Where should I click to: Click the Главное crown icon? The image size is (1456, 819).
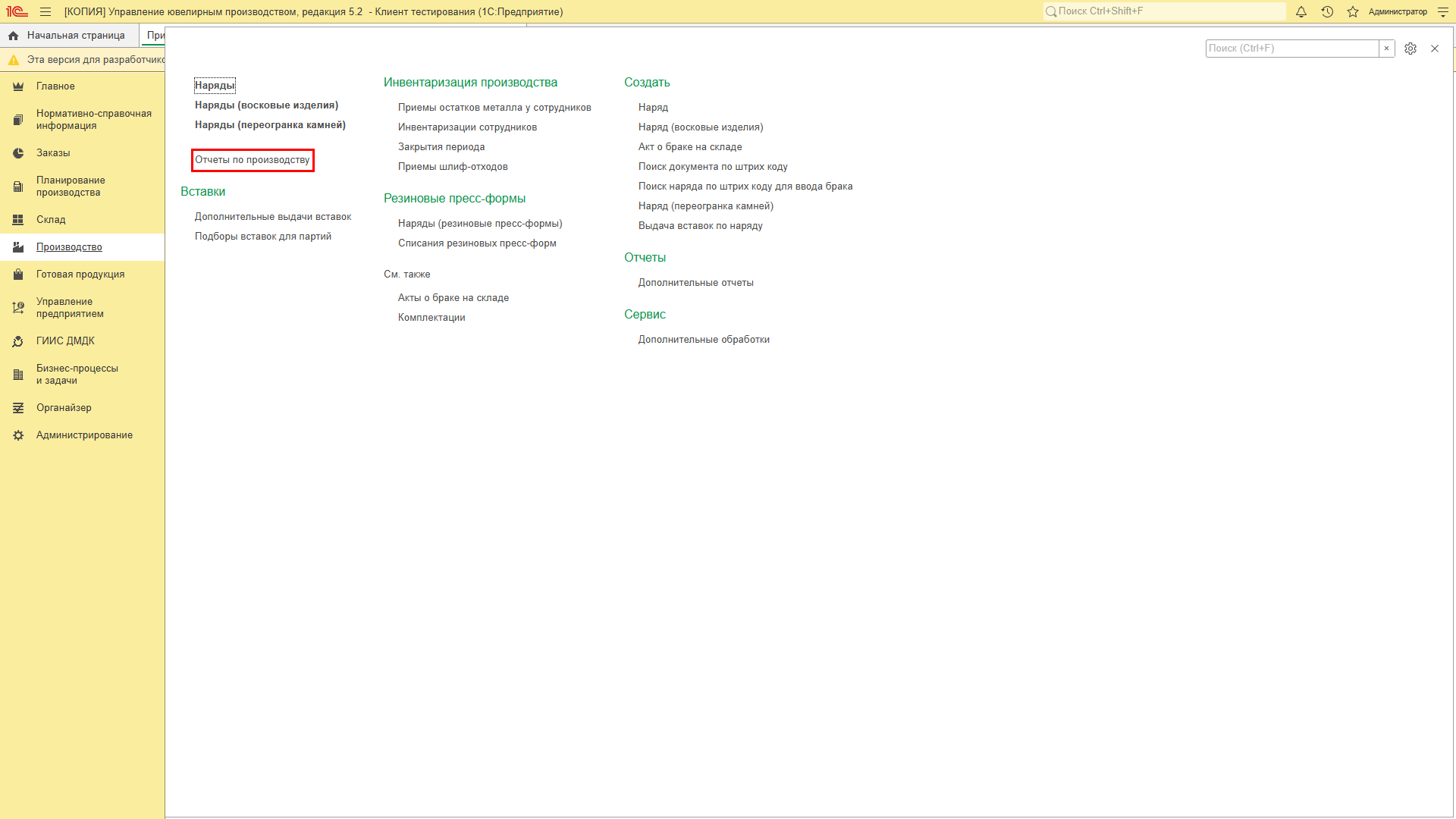pos(18,86)
